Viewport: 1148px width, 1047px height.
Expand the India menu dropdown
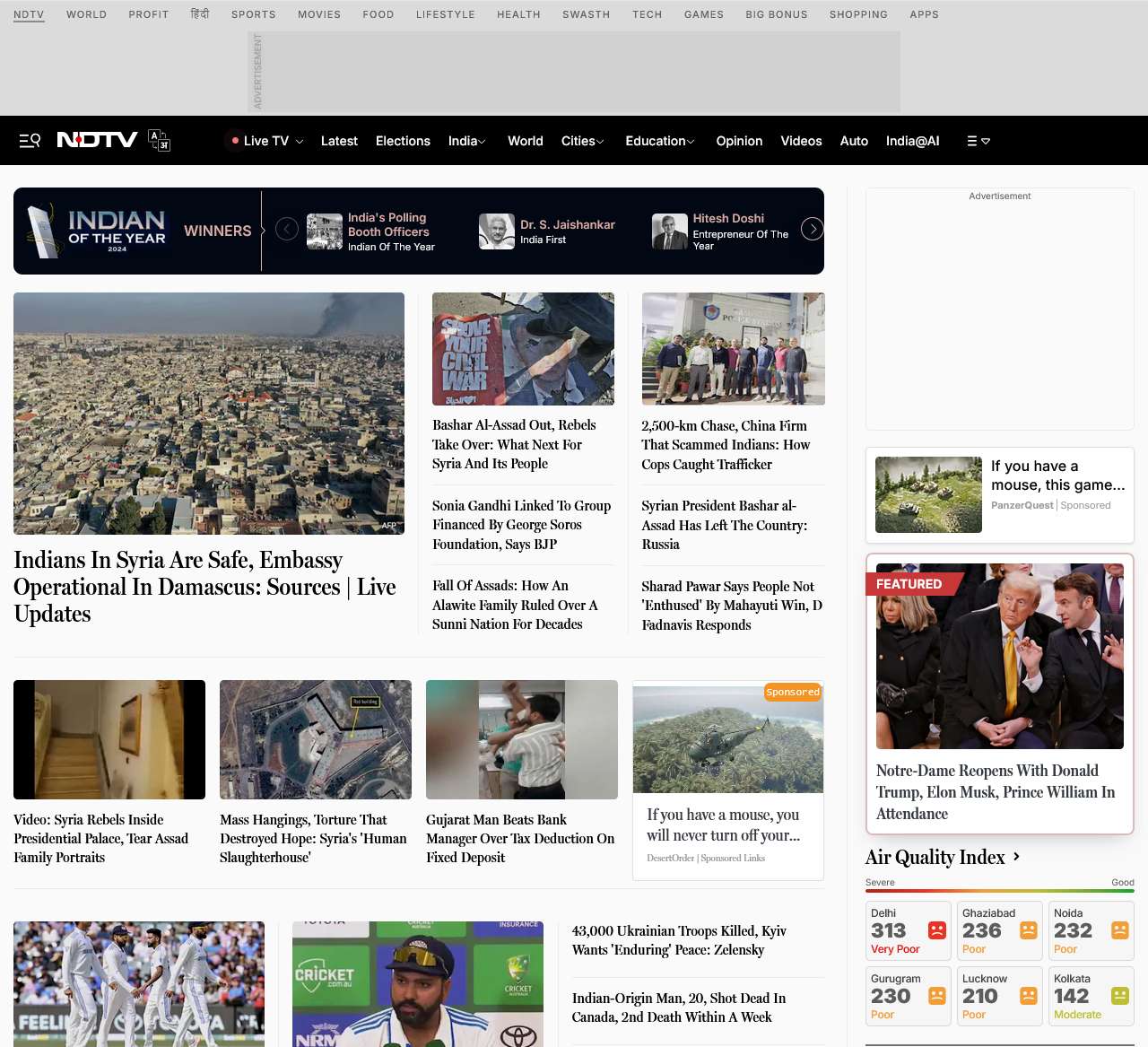point(482,142)
